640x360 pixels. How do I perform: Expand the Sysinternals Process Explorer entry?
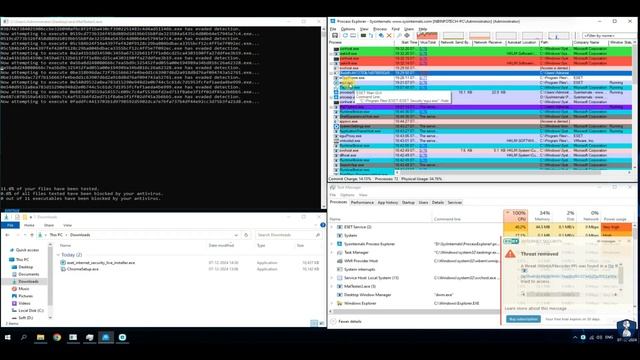(332, 244)
